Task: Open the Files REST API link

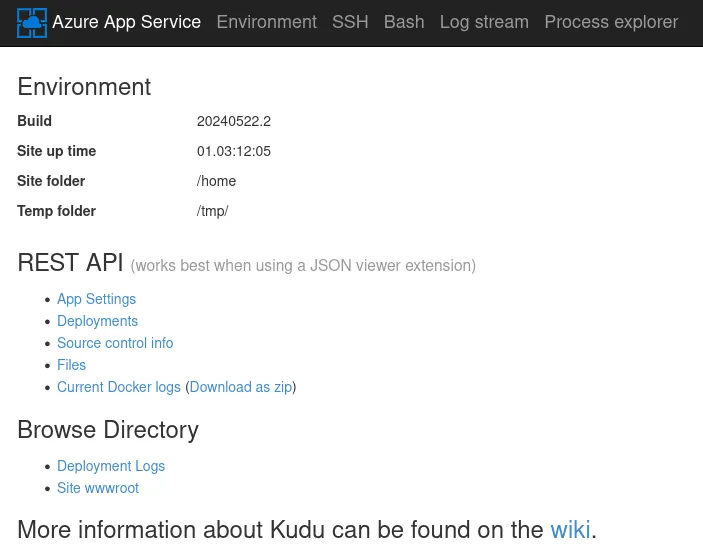Action: 71,365
